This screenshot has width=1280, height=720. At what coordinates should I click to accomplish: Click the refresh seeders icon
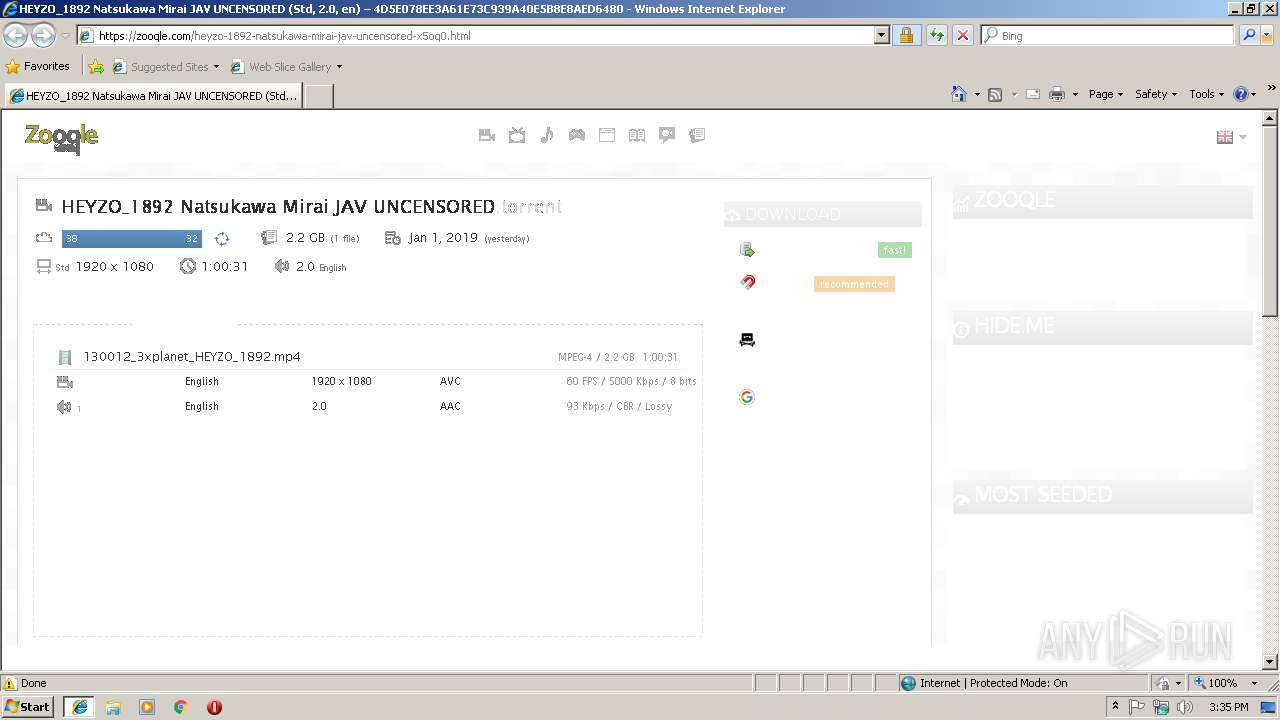click(x=222, y=238)
